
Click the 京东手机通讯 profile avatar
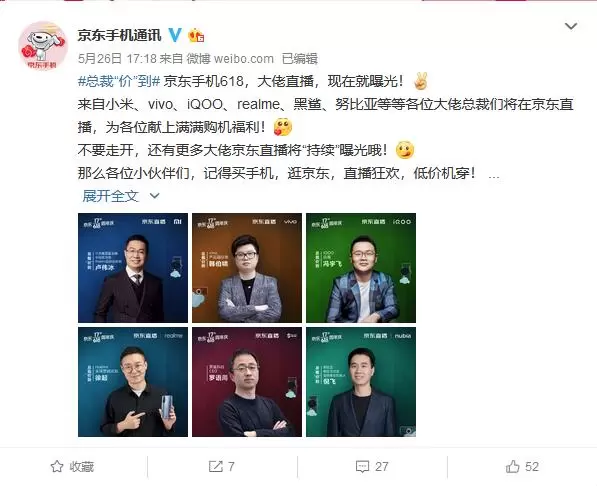point(43,46)
